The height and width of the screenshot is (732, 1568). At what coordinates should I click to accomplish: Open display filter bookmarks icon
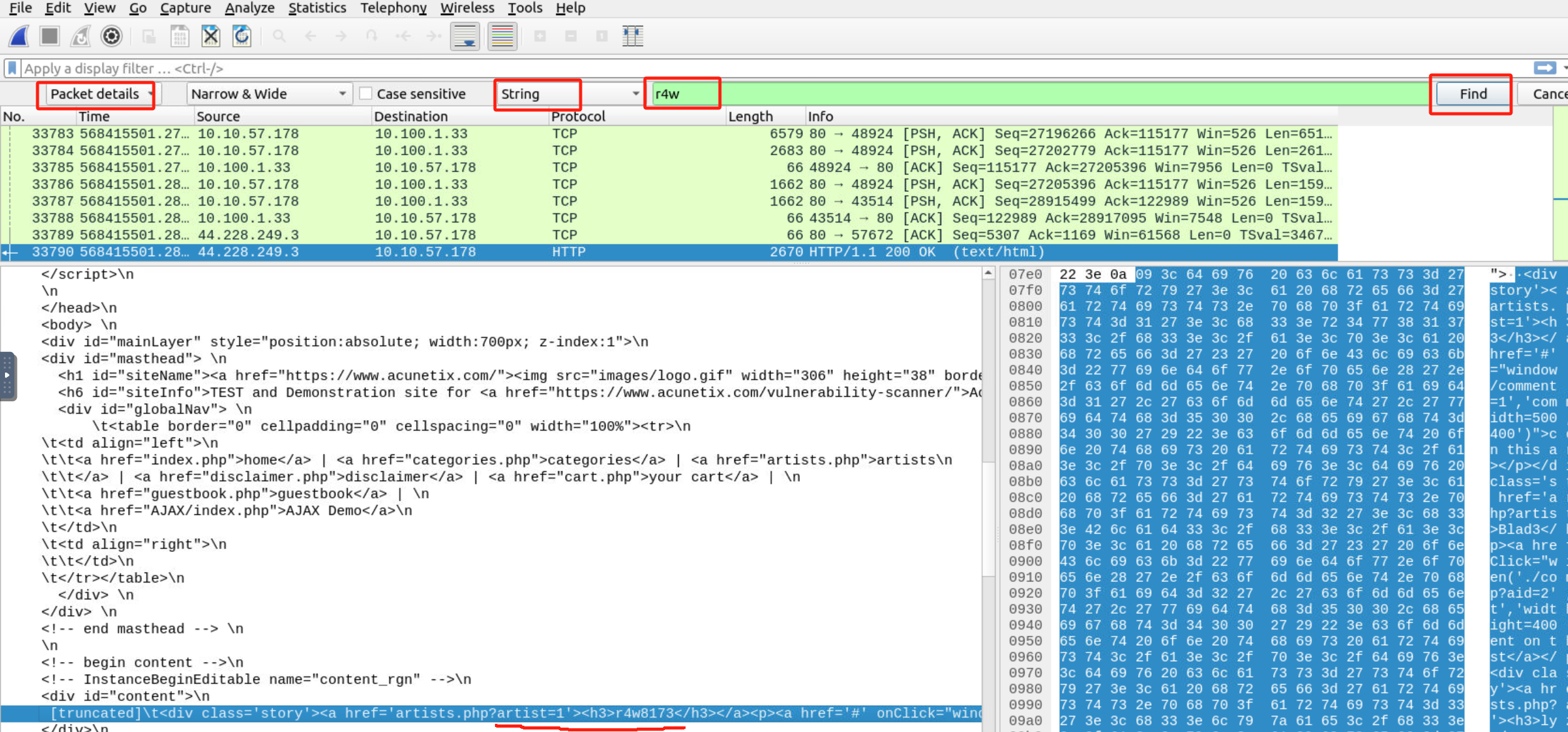[12, 68]
